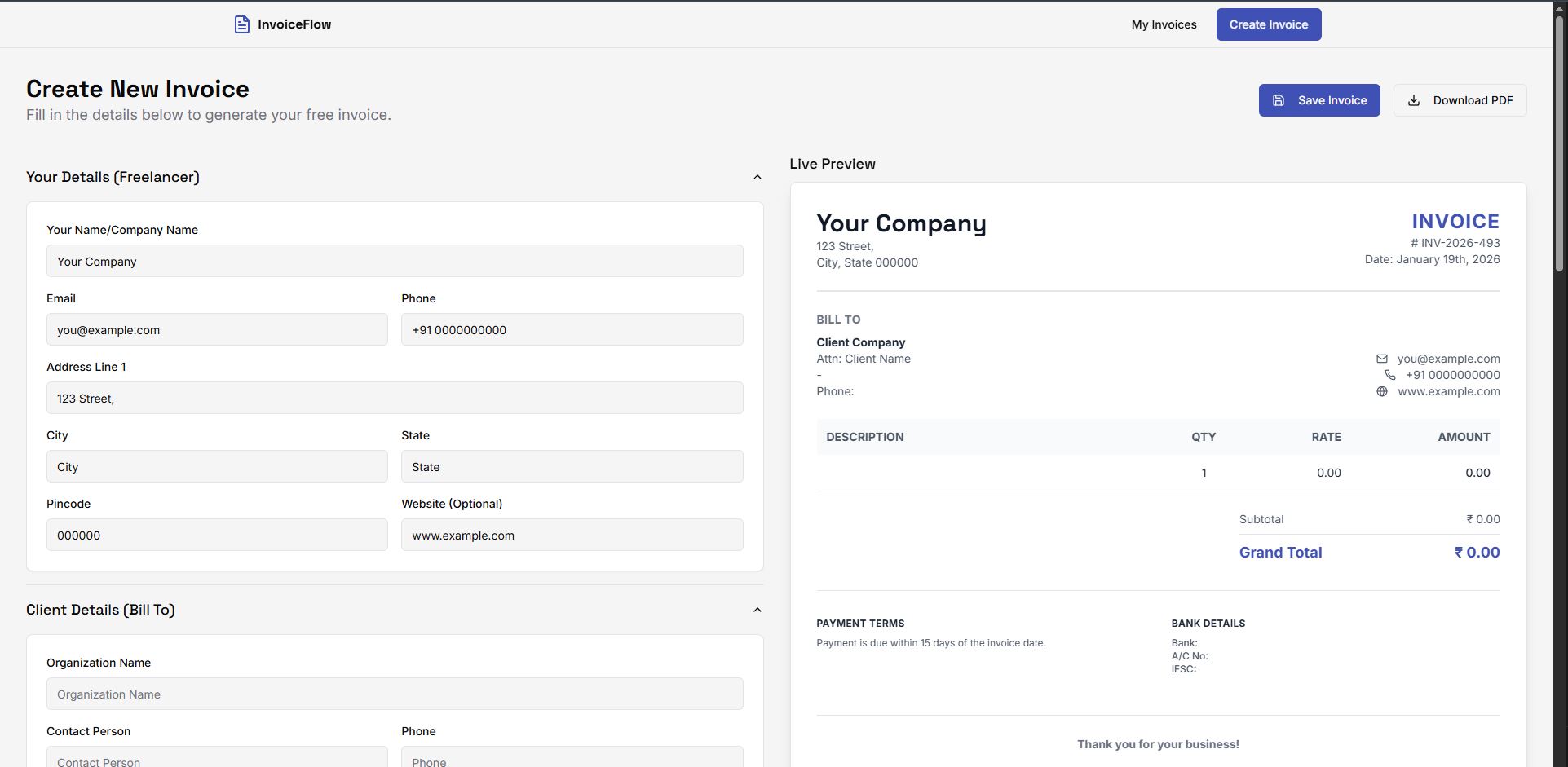Collapse the Your Details (Freelancer) section

click(x=757, y=177)
